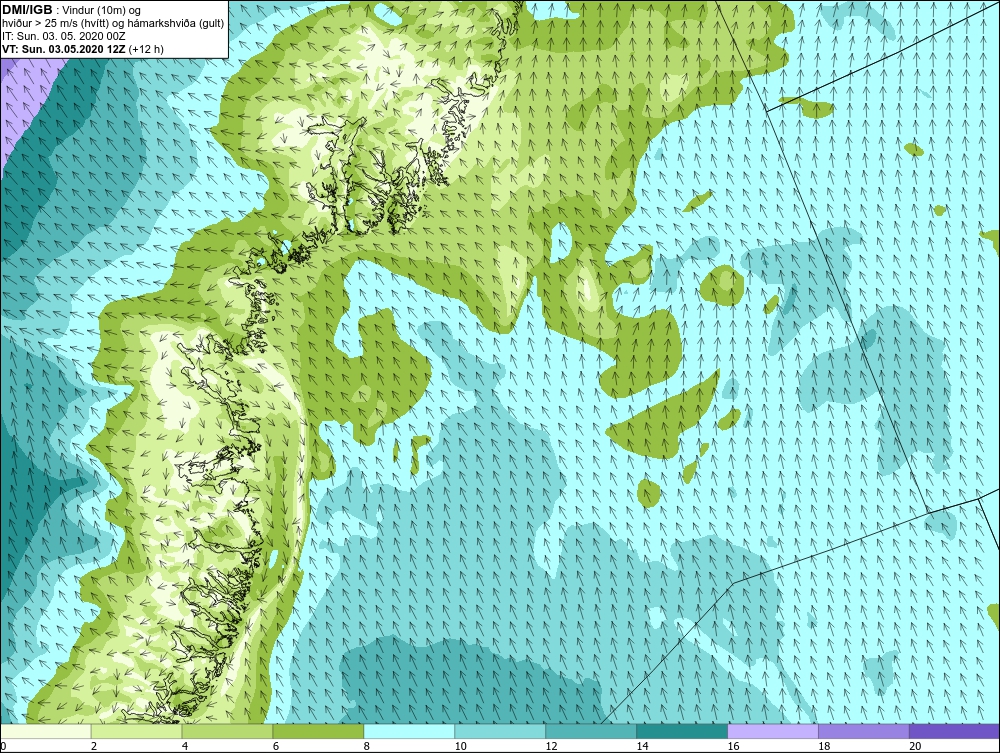Click the legend label 16
The image size is (1000, 753).
(733, 746)
